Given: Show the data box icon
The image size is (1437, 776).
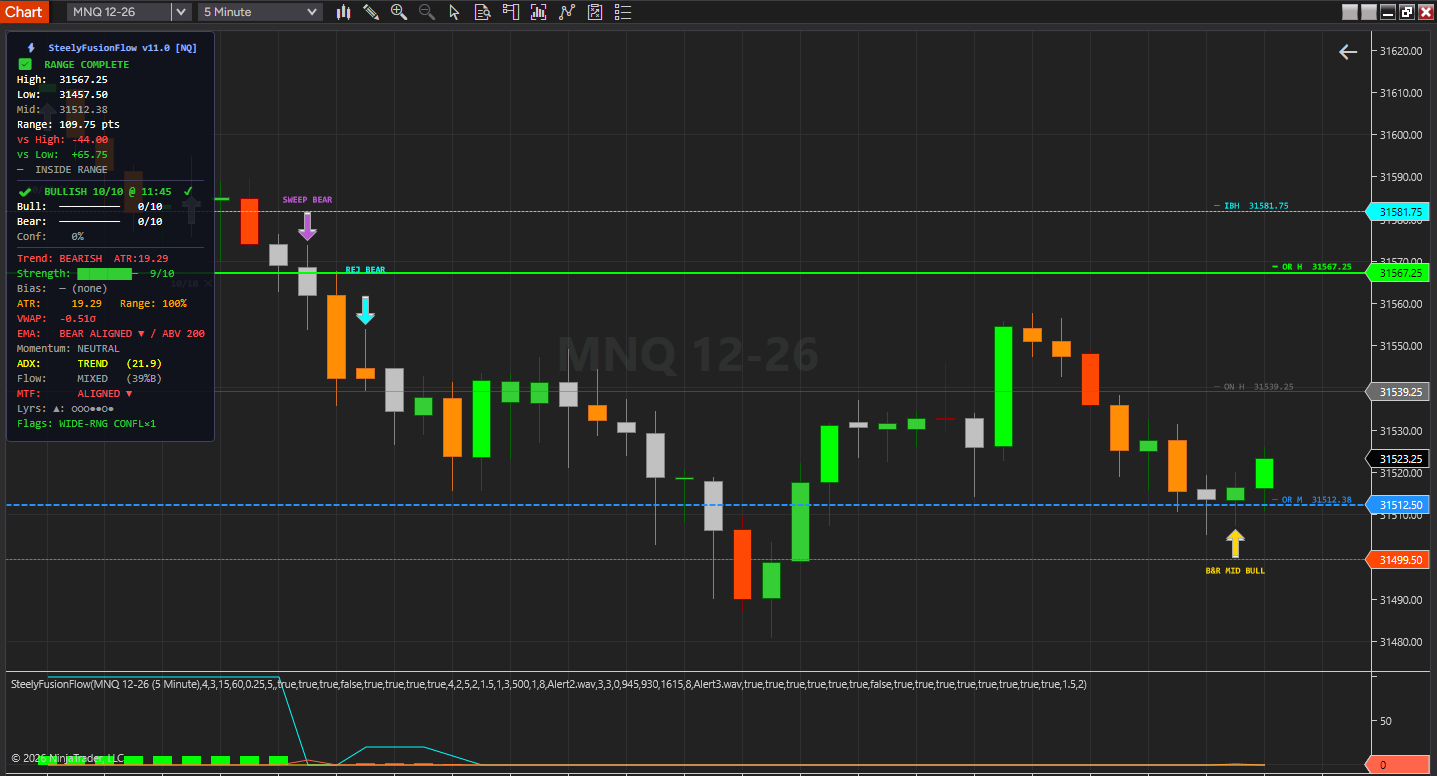Looking at the screenshot, I should coord(483,12).
